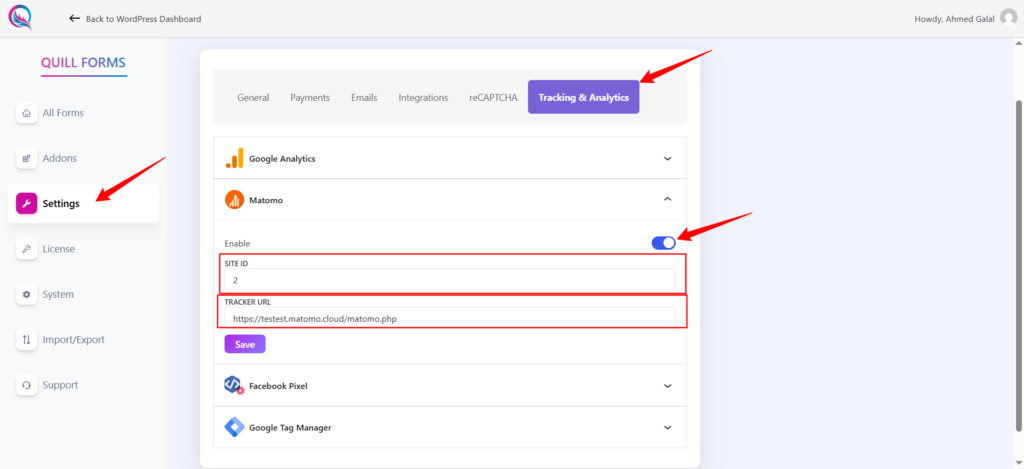Save the Matomo settings

coord(245,344)
